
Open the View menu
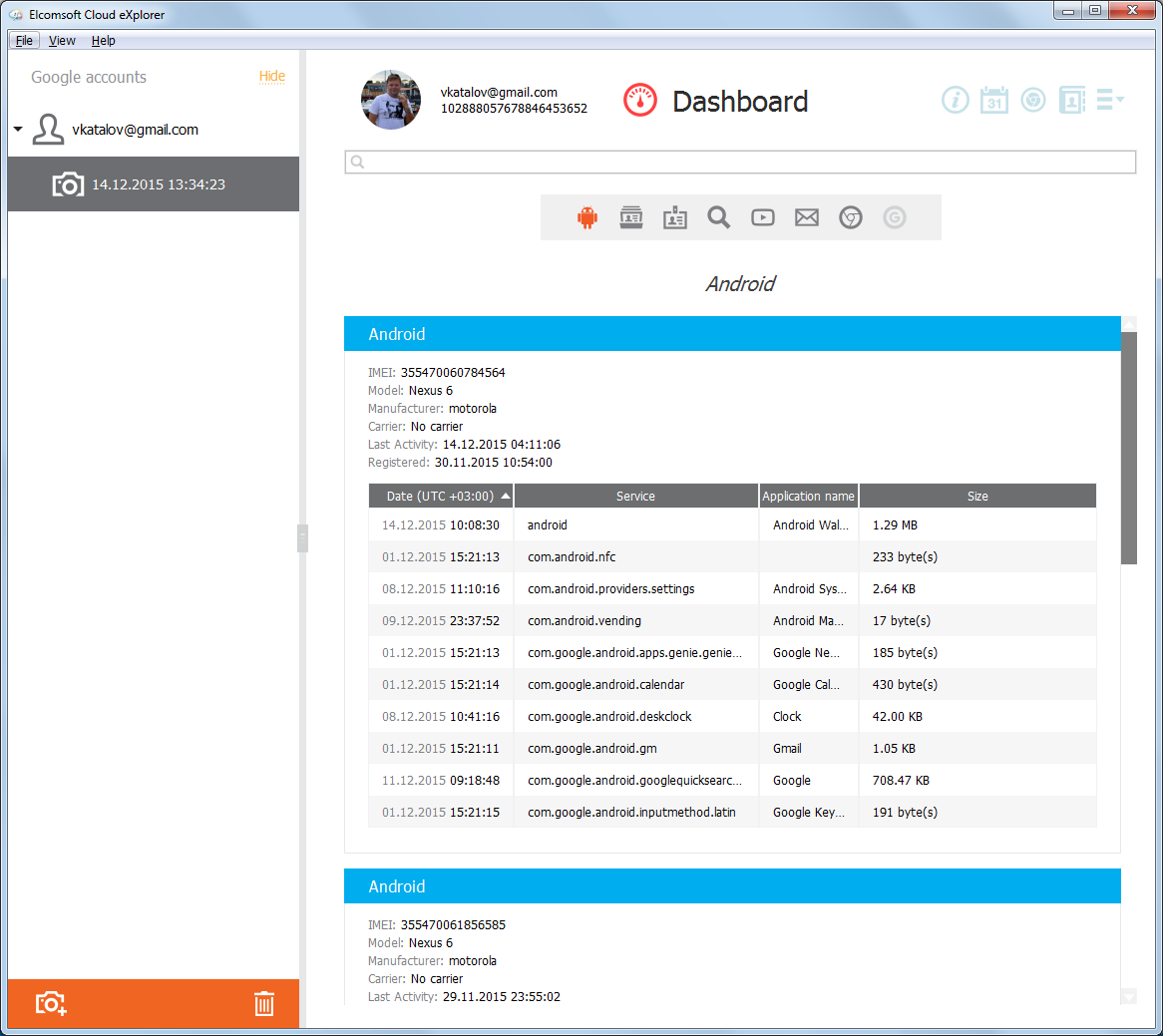coord(62,40)
